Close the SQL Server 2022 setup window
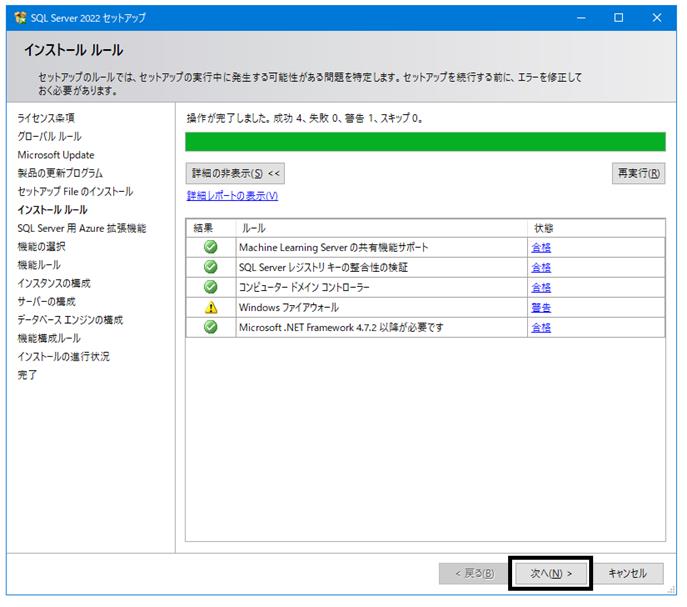Viewport: 687px width, 607px height. [x=657, y=18]
